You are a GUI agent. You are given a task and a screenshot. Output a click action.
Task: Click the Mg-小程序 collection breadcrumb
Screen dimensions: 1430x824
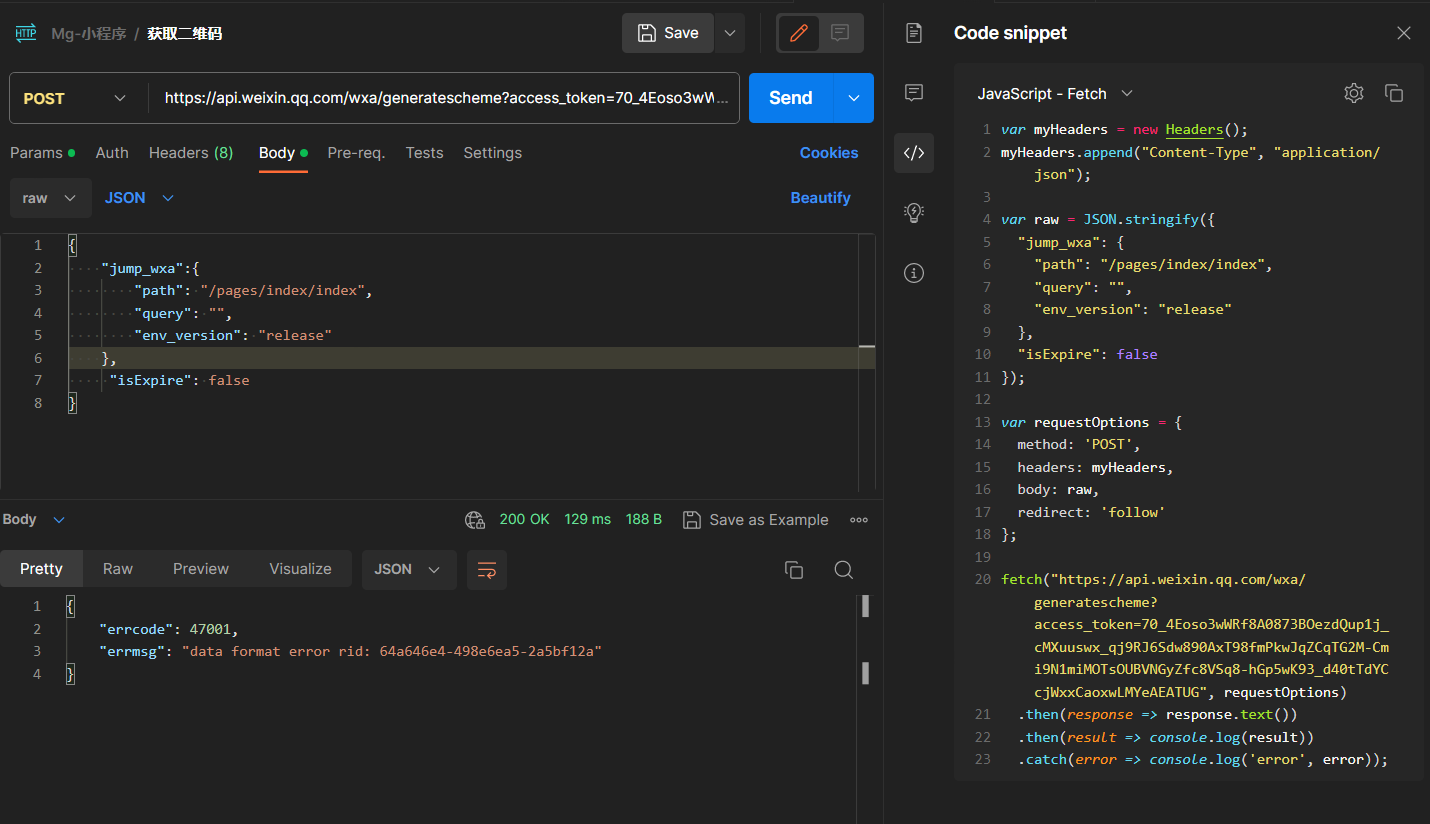click(89, 33)
